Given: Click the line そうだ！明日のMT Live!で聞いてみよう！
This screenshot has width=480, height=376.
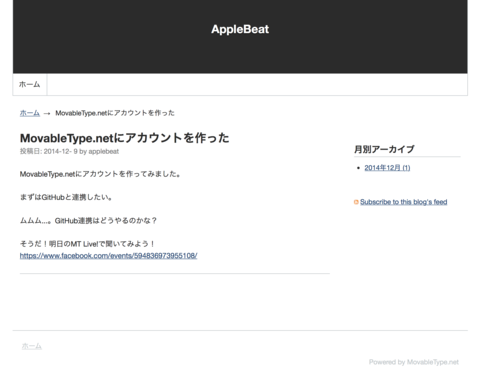Looking at the screenshot, I should [x=87, y=244].
